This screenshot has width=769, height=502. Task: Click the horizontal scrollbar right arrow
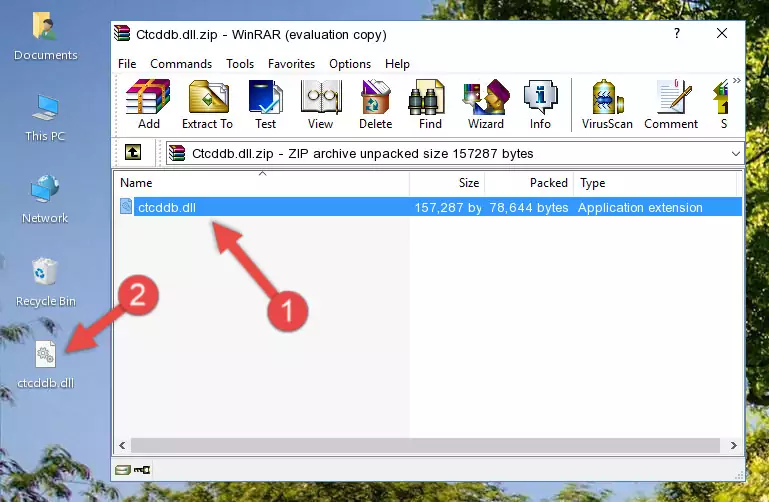pos(734,445)
